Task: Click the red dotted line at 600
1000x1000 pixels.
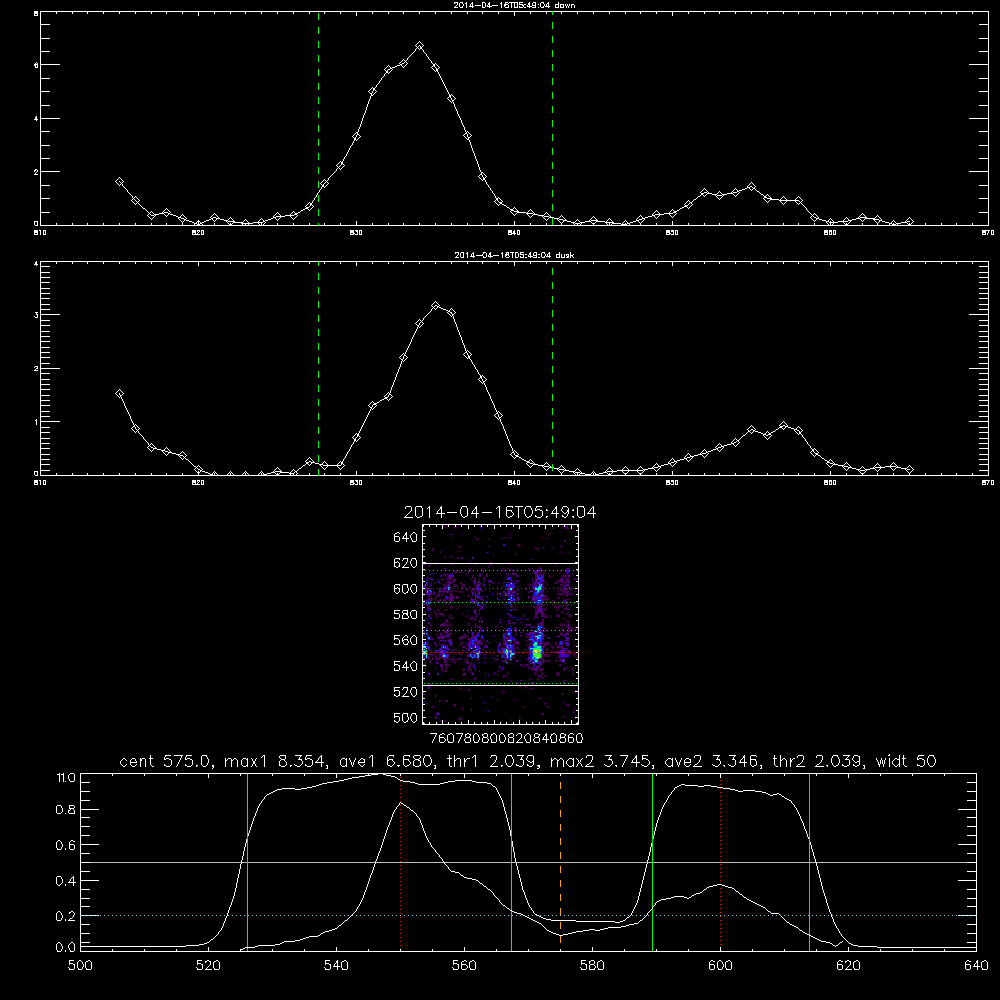Action: coord(720,861)
